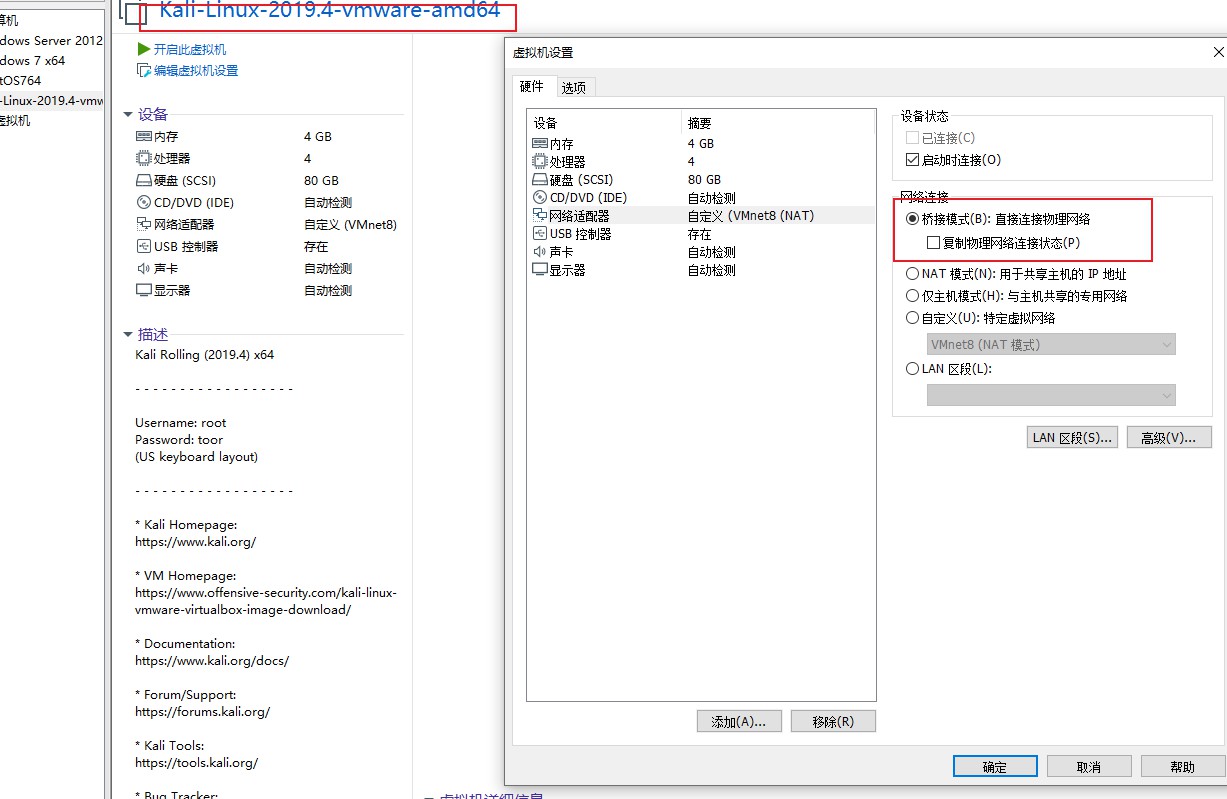This screenshot has height=799, width=1227.
Task: Select the CD/DVD (IDE) row in the settings list
Action: coord(701,198)
